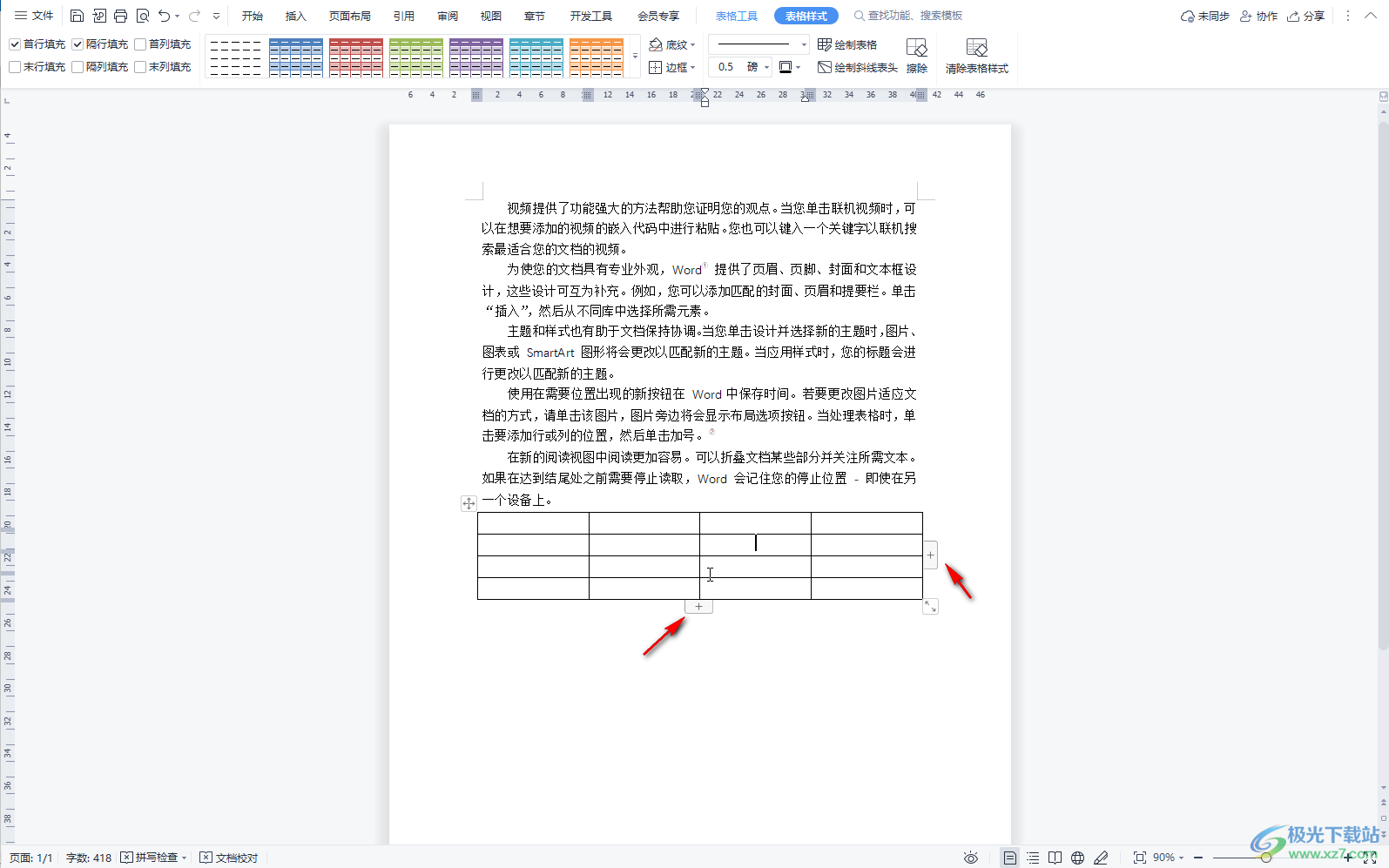The height and width of the screenshot is (868, 1389).
Task: Switch to outline view icon
Action: pyautogui.click(x=1033, y=858)
